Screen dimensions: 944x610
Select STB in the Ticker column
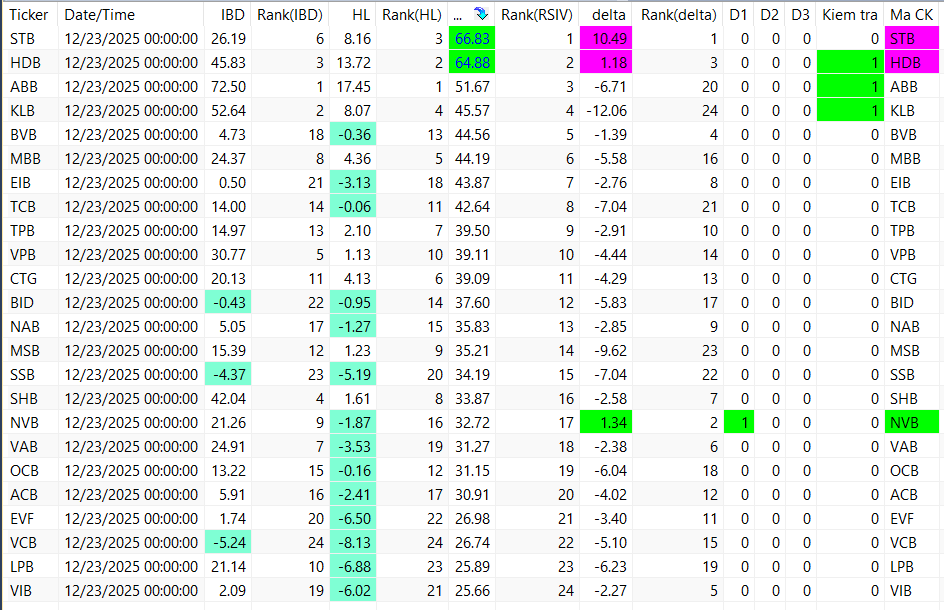click(22, 39)
